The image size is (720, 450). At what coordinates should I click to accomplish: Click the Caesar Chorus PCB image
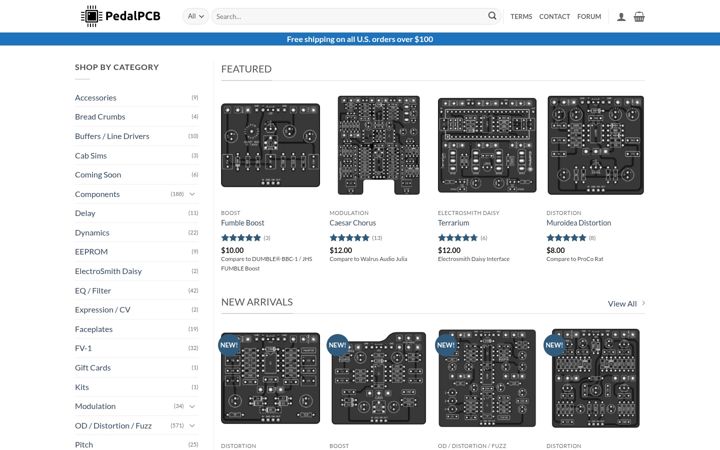[379, 145]
